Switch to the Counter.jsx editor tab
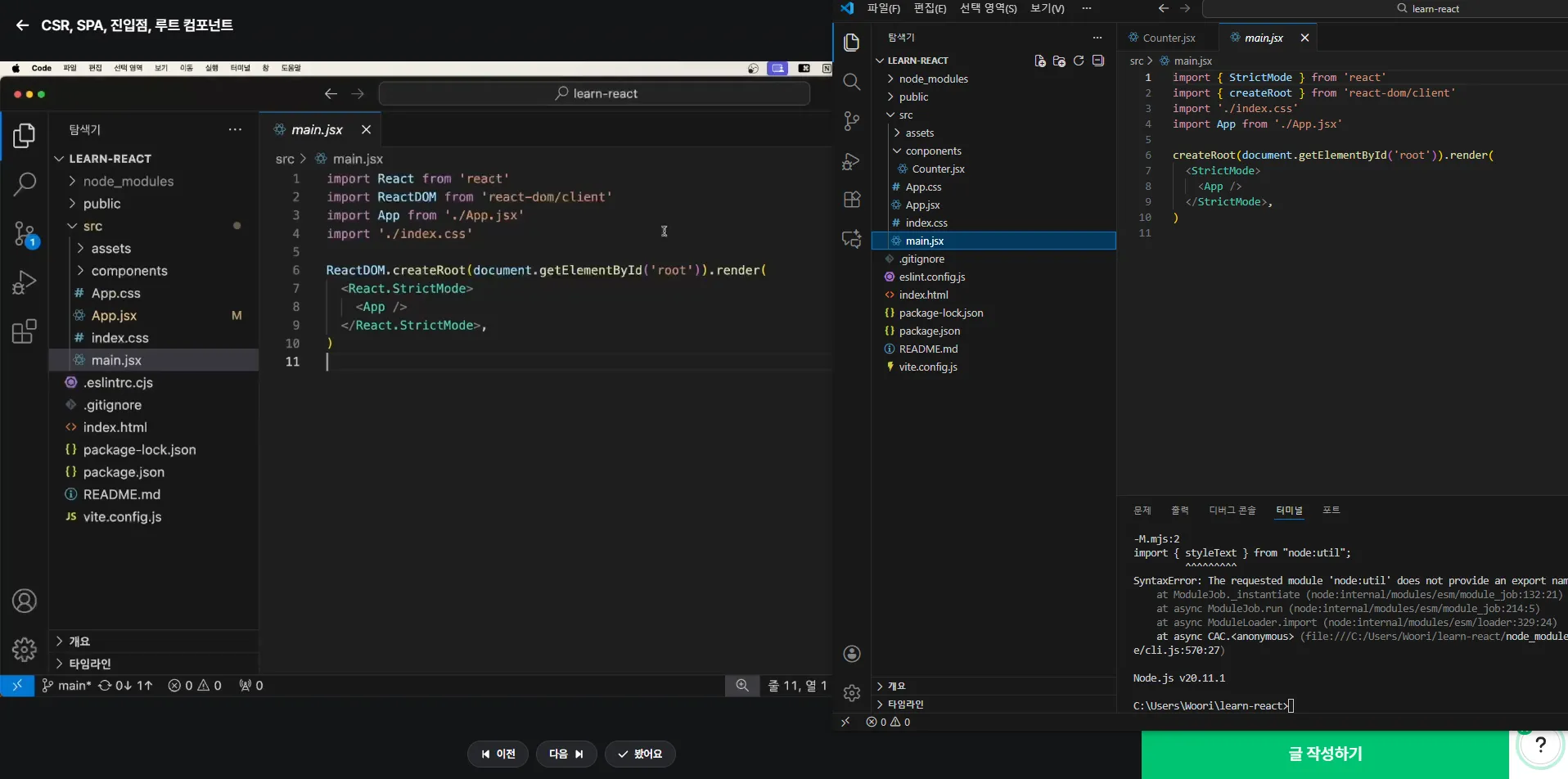The image size is (1568, 779). point(1168,38)
